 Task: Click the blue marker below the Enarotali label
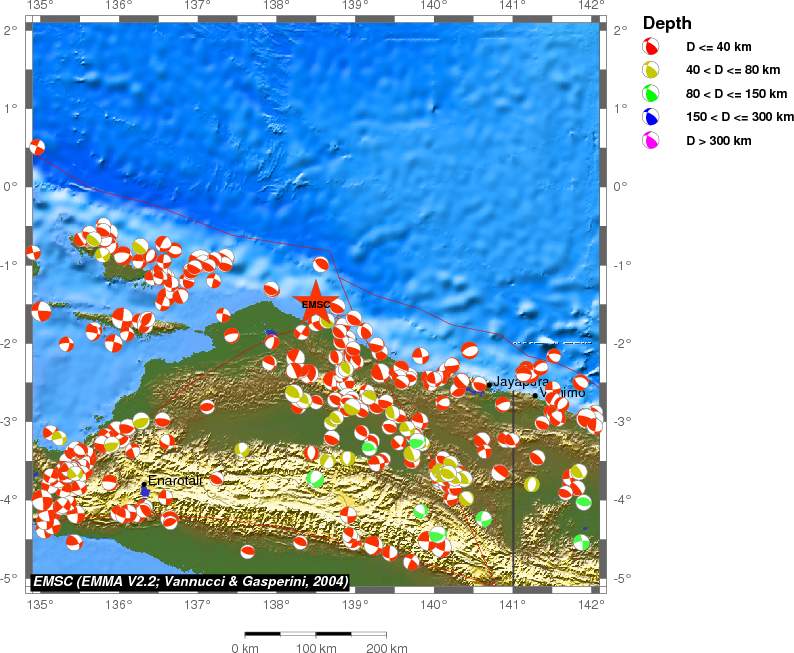tap(145, 492)
